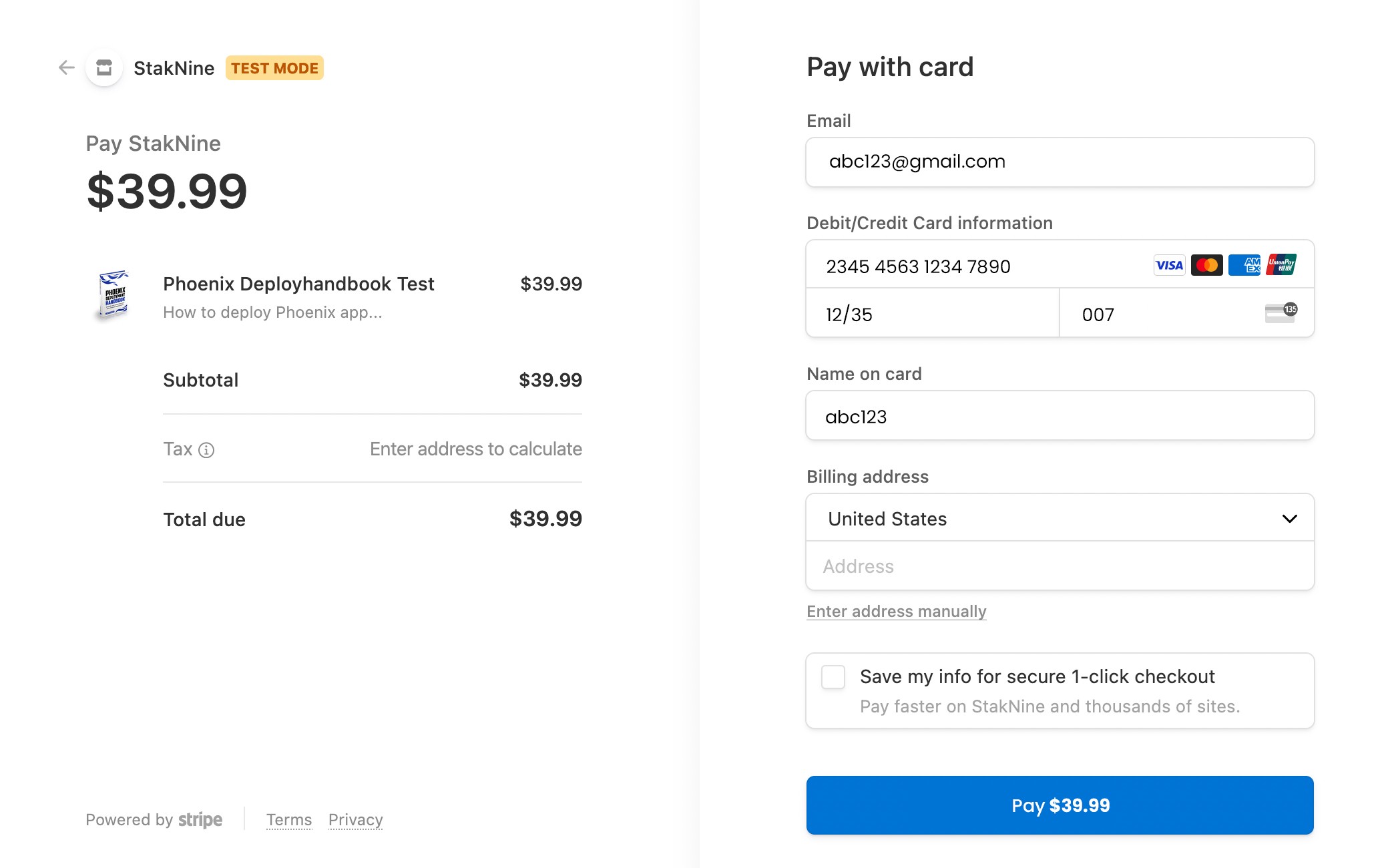Click the Email input field
The width and height of the screenshot is (1386, 868).
(x=1060, y=162)
